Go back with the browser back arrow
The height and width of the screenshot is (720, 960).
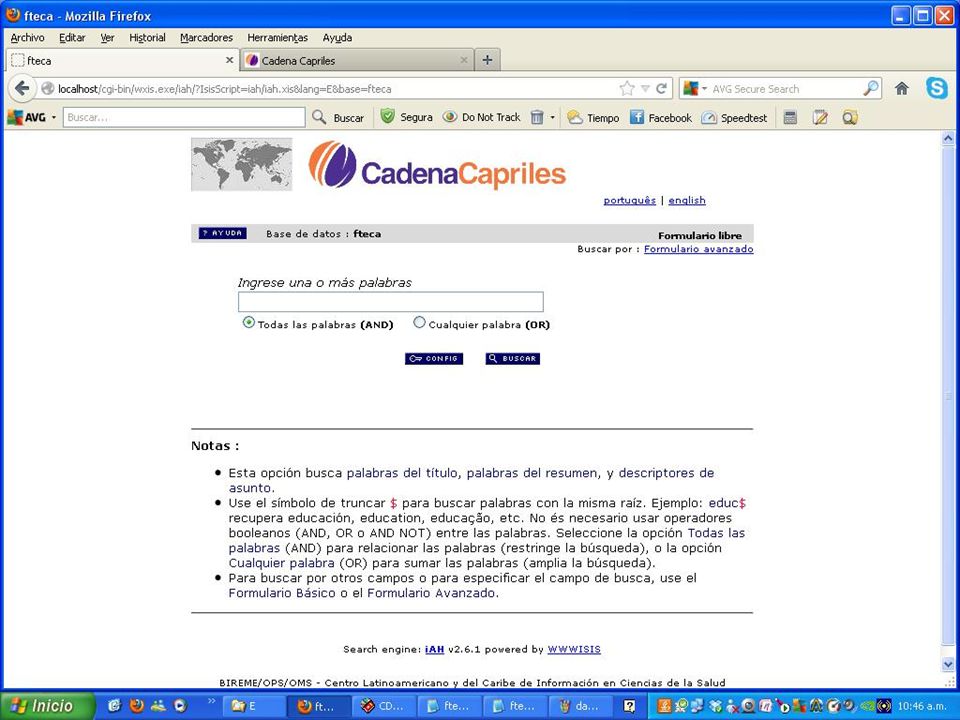pyautogui.click(x=22, y=89)
